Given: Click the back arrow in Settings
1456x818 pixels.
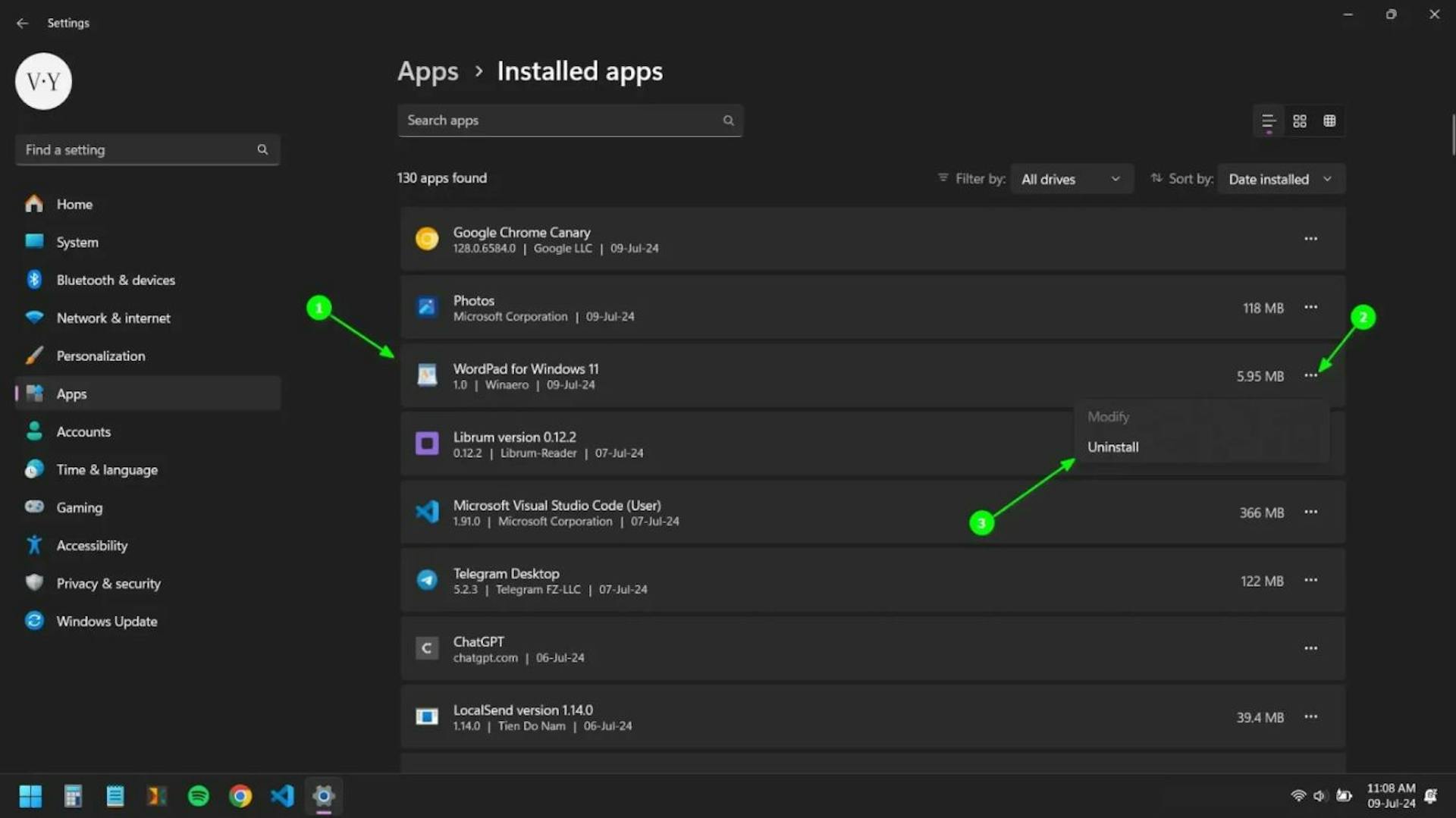Looking at the screenshot, I should pyautogui.click(x=22, y=24).
